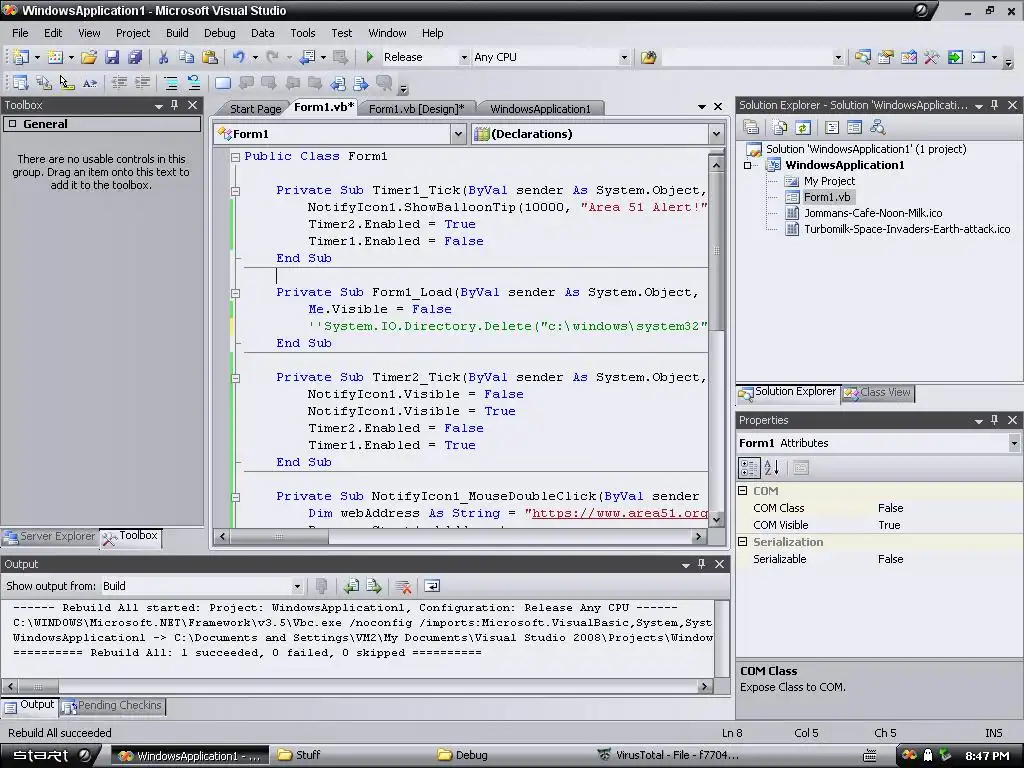
Task: Click the Decrease Line Indent icon
Action: (120, 83)
